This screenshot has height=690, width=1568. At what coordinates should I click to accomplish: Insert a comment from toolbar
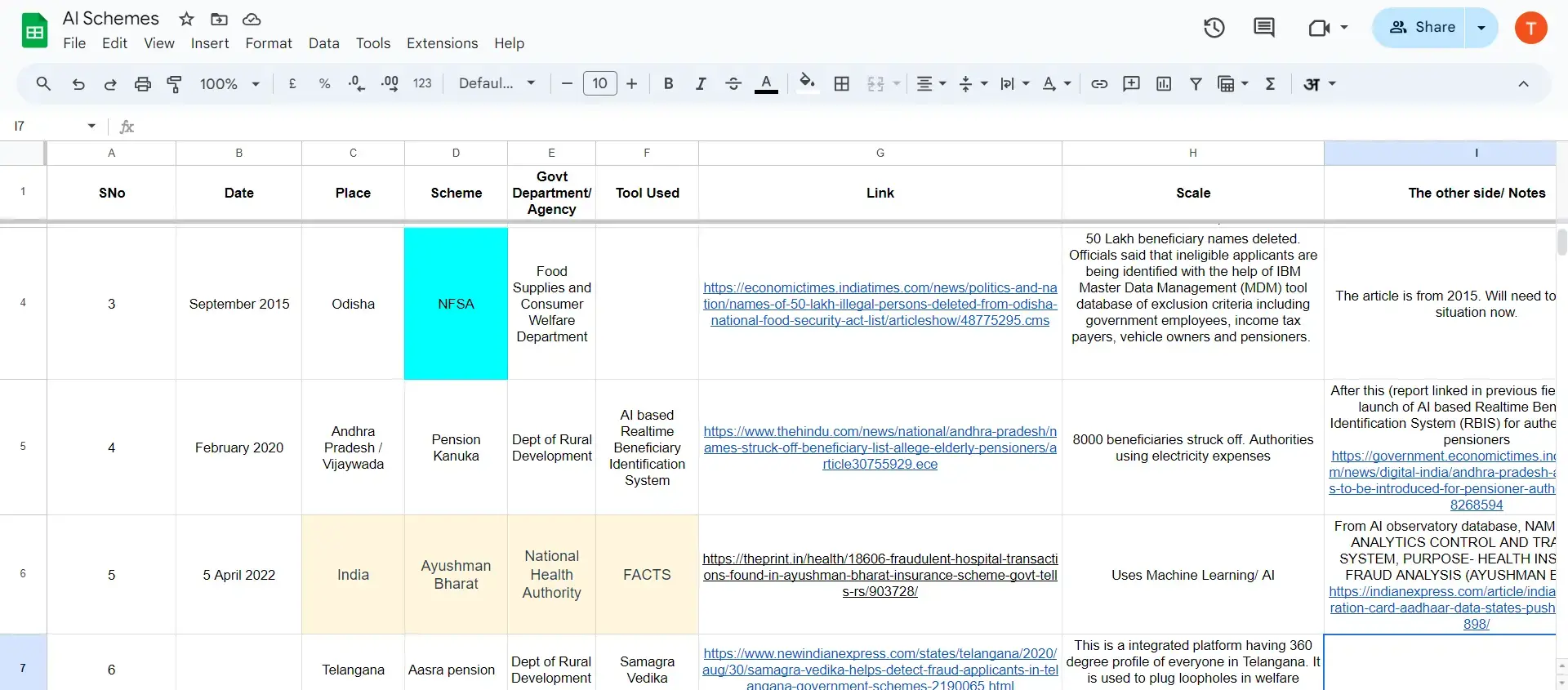(1131, 83)
